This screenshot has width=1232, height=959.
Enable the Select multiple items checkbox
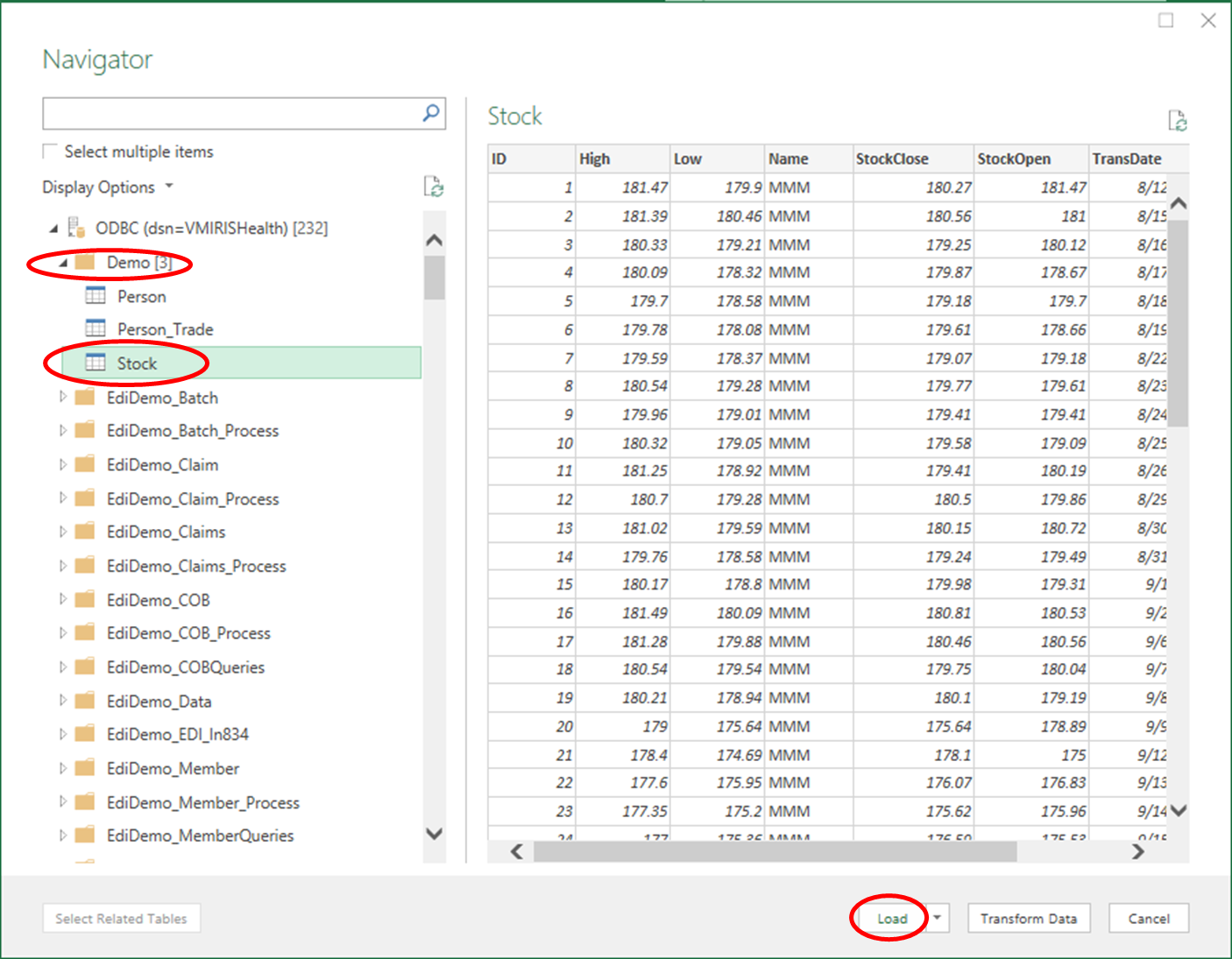pyautogui.click(x=51, y=152)
